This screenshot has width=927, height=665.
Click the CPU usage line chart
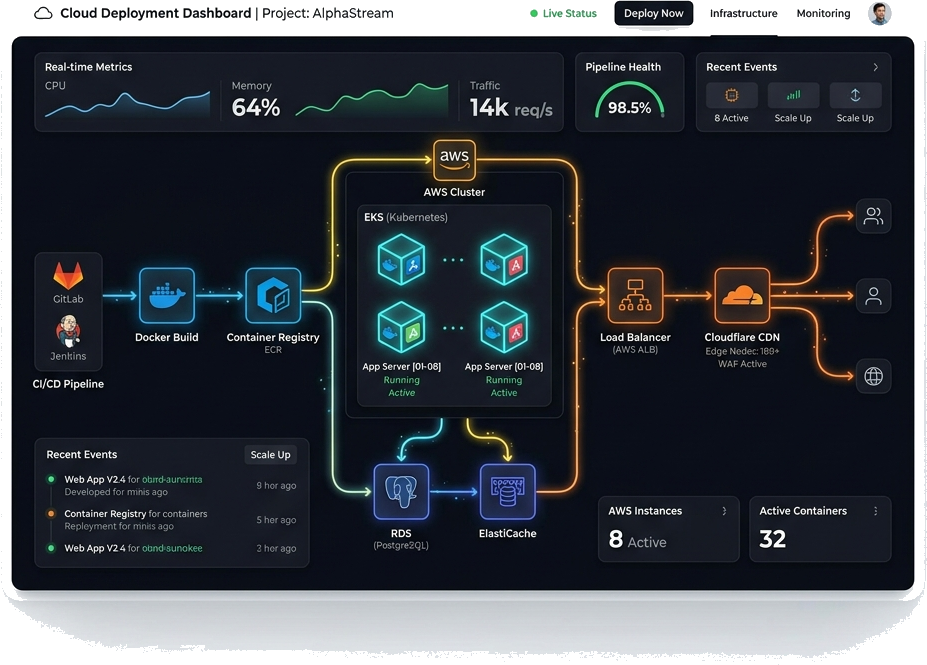(x=127, y=104)
